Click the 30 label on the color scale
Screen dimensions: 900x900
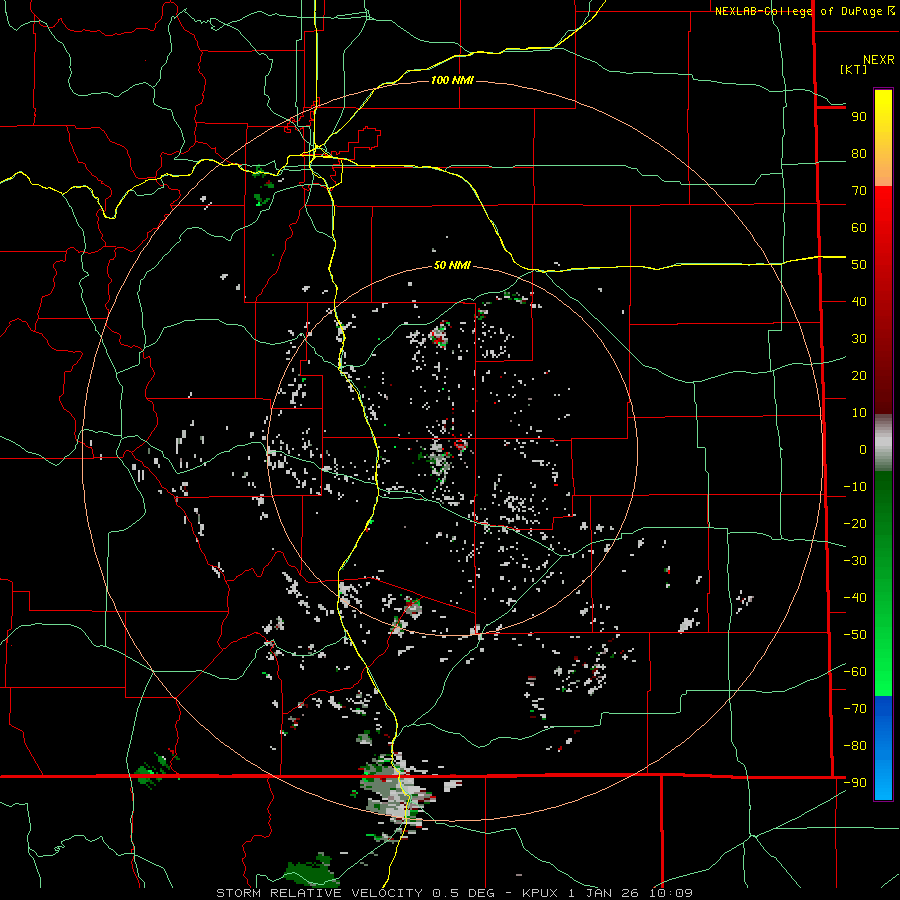point(859,339)
